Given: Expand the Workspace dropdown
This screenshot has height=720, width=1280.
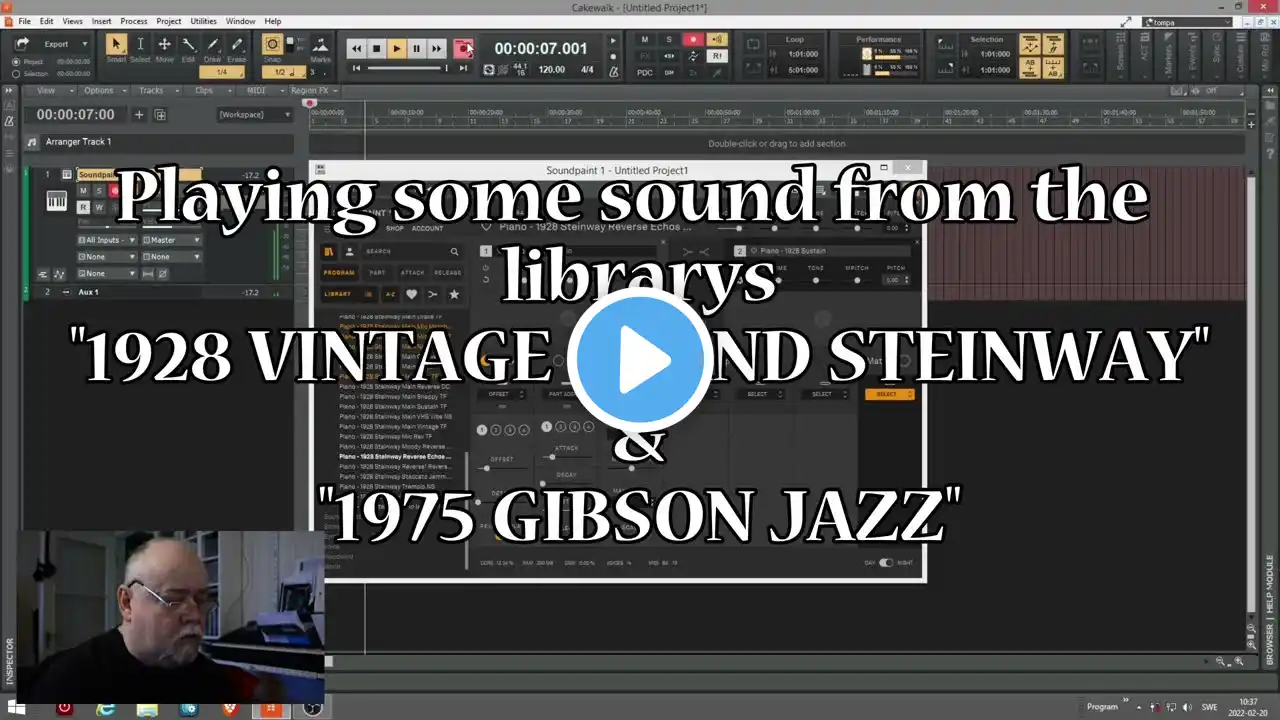Looking at the screenshot, I should pos(255,115).
